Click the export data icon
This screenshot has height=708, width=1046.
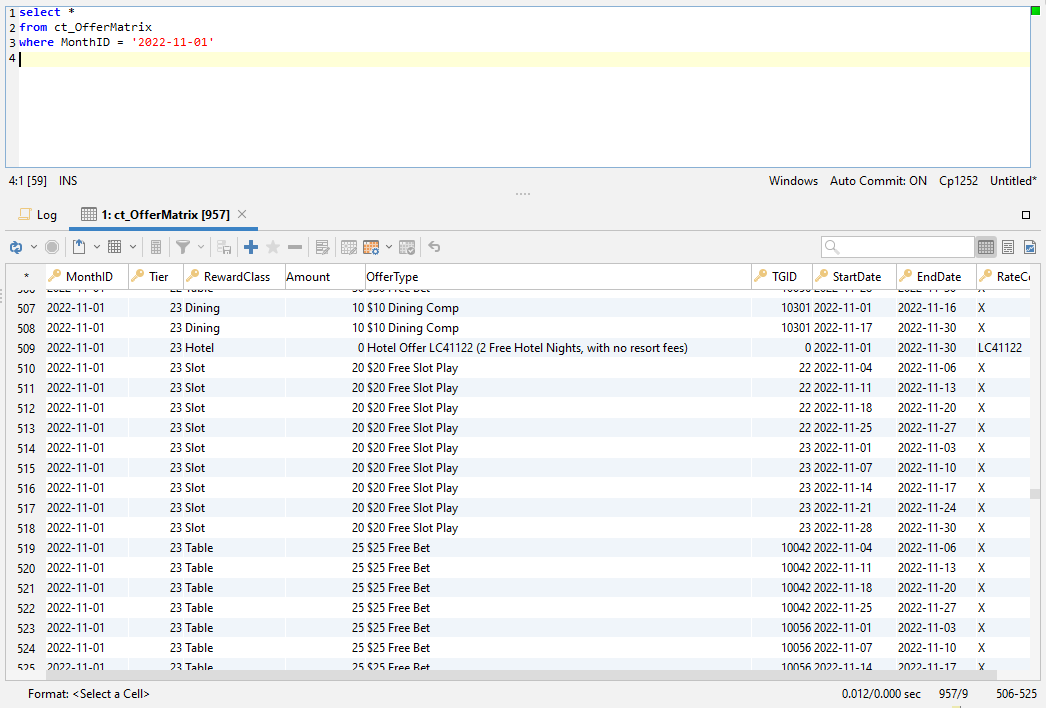click(x=78, y=247)
